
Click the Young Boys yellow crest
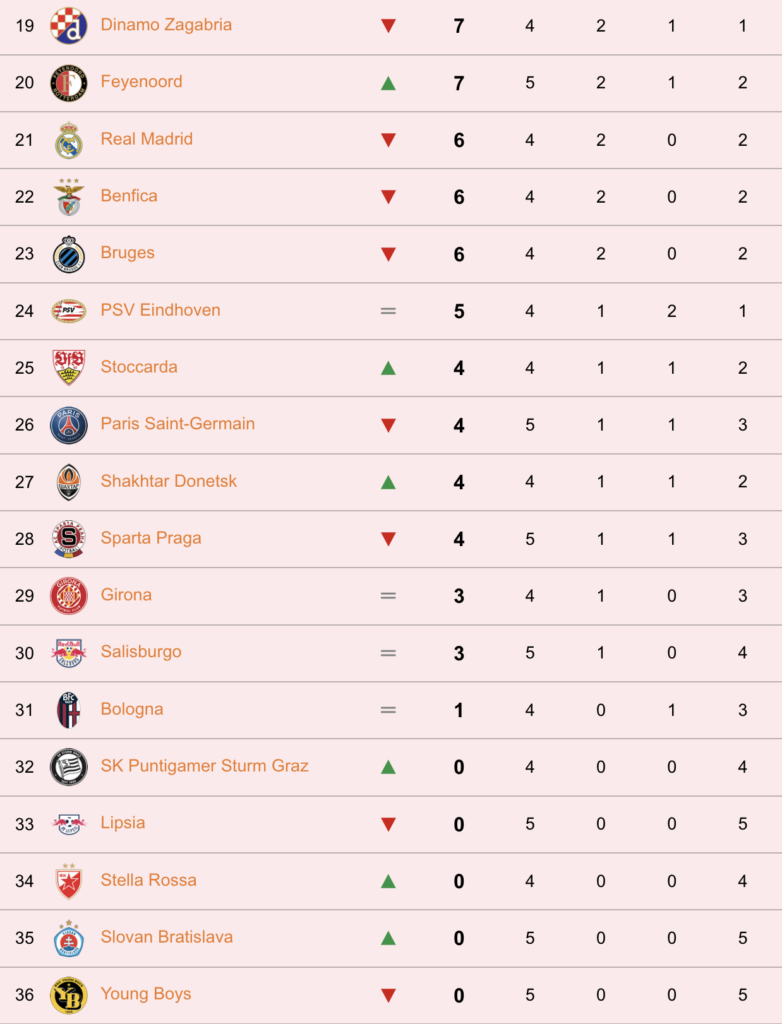69,995
